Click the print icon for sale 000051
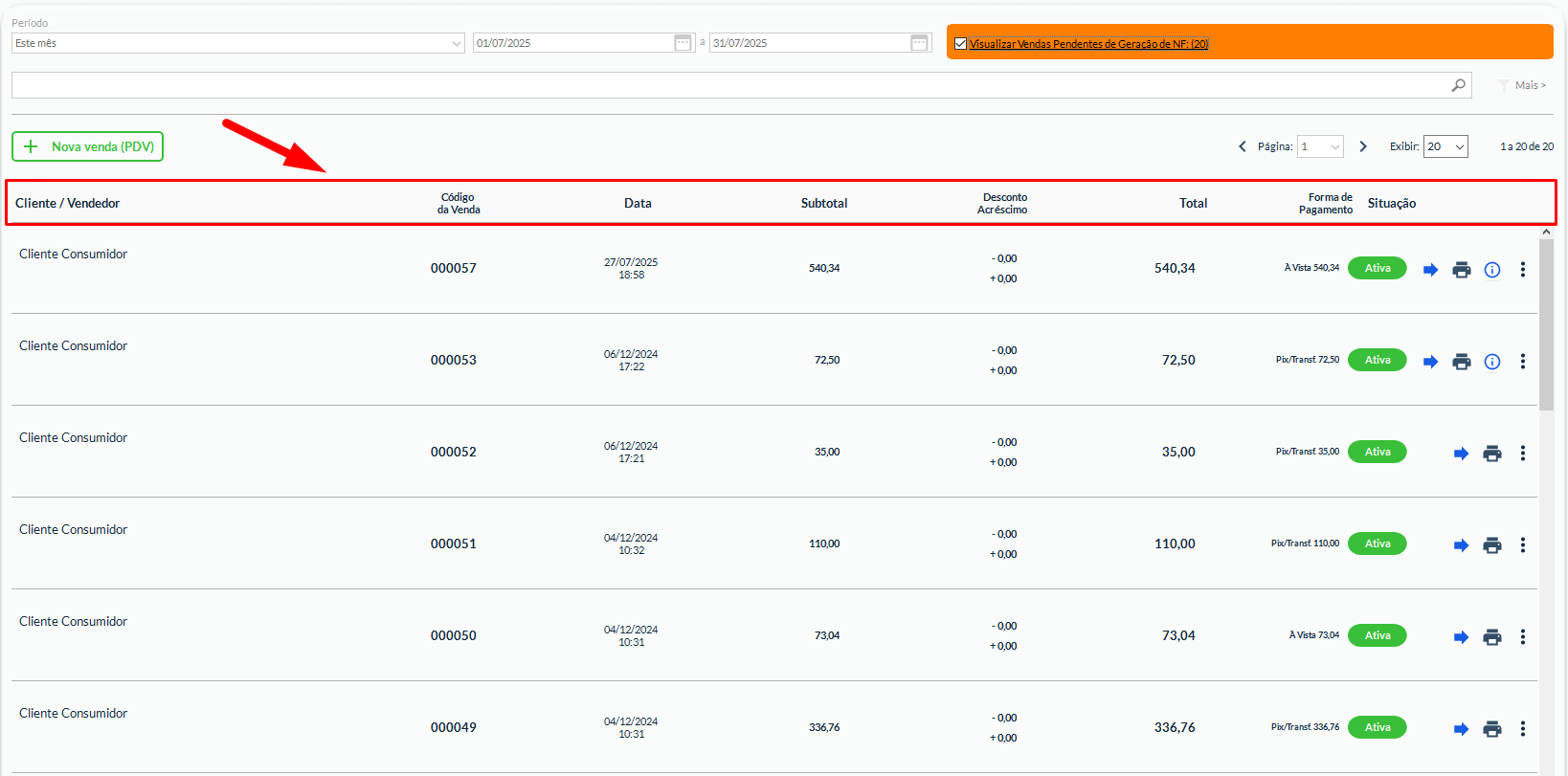Viewport: 1568px width, 776px height. pos(1491,545)
